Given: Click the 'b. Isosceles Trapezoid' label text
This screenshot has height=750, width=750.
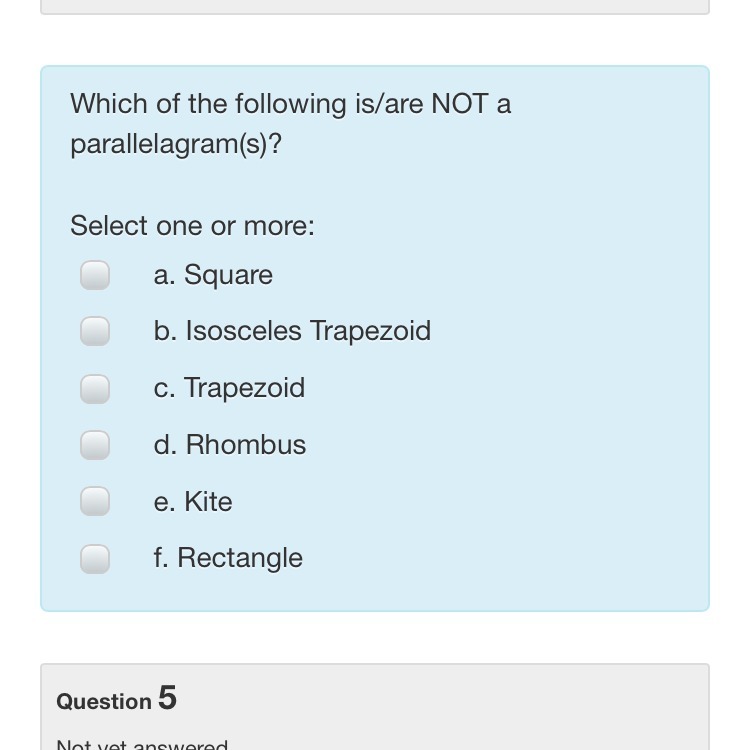Looking at the screenshot, I should [x=292, y=331].
